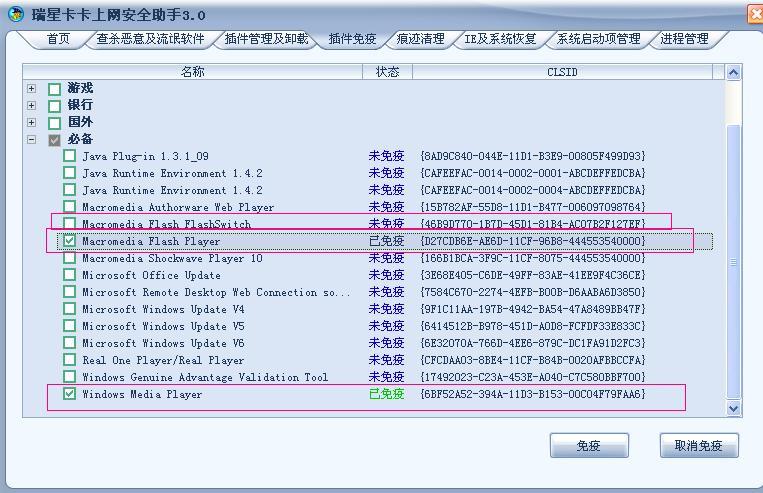Click the scrollbar up arrow
763x493 pixels.
click(733, 73)
